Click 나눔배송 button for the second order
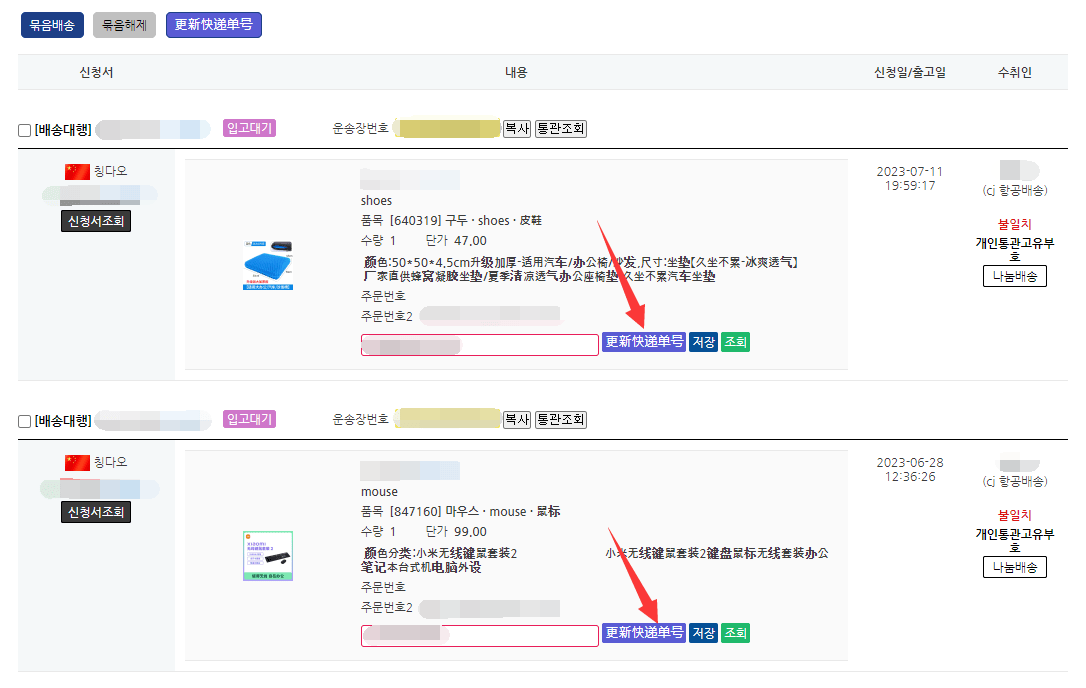The width and height of the screenshot is (1086, 688). tap(1015, 567)
